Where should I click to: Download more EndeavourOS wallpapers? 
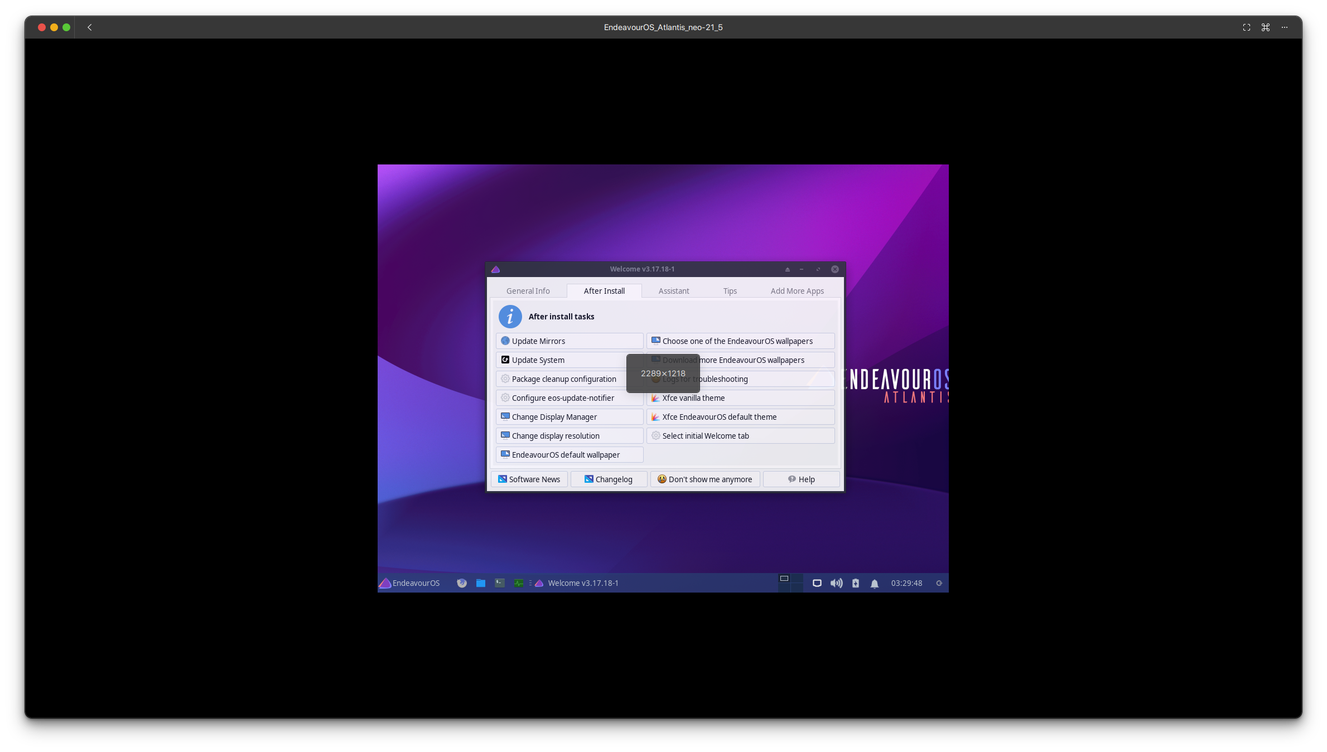[x=740, y=360]
